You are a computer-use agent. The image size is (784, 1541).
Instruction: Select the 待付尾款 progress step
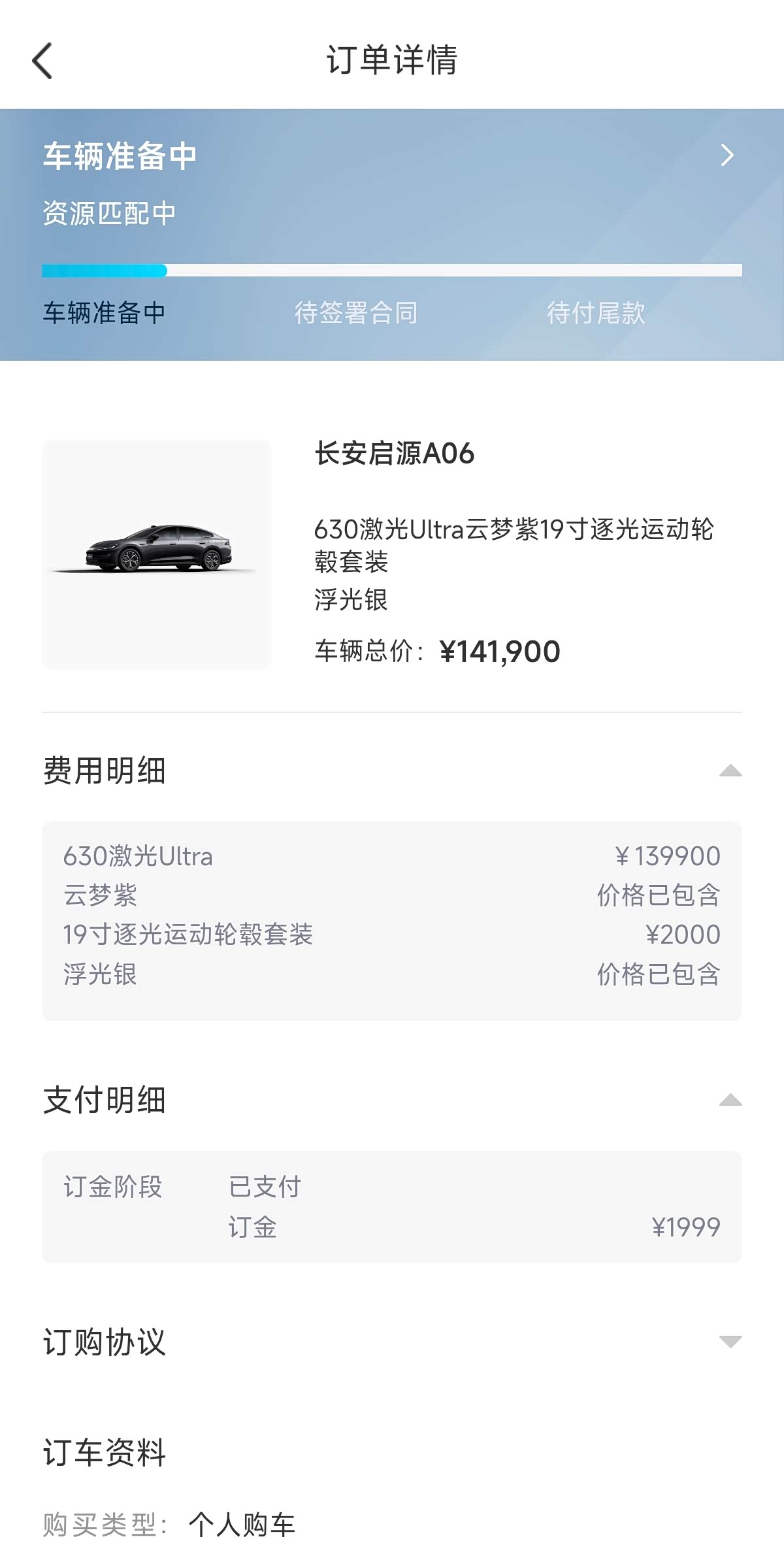coord(596,313)
